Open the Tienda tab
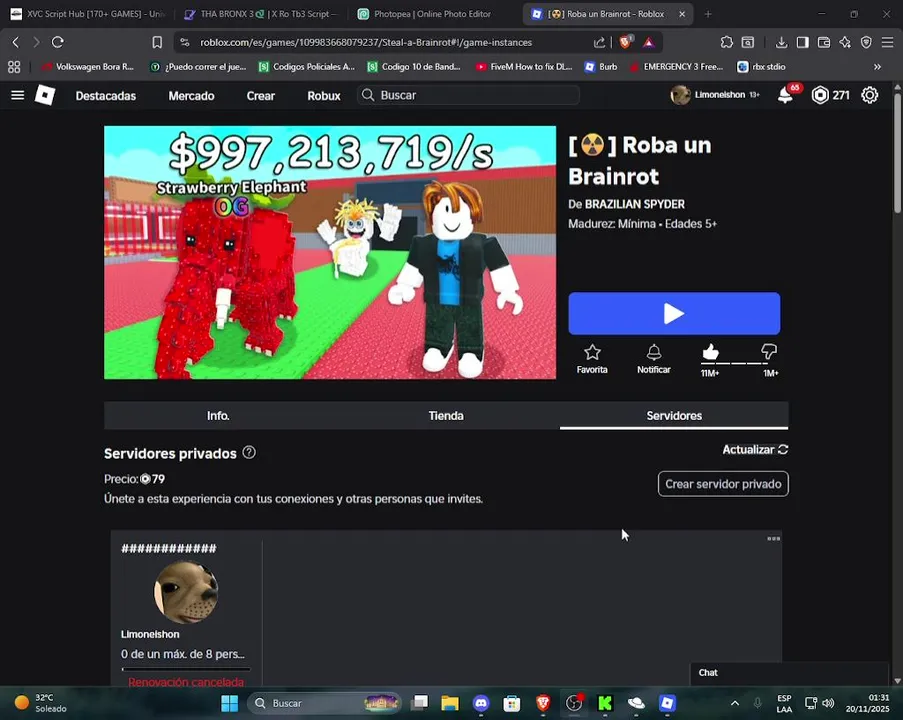 click(x=446, y=415)
